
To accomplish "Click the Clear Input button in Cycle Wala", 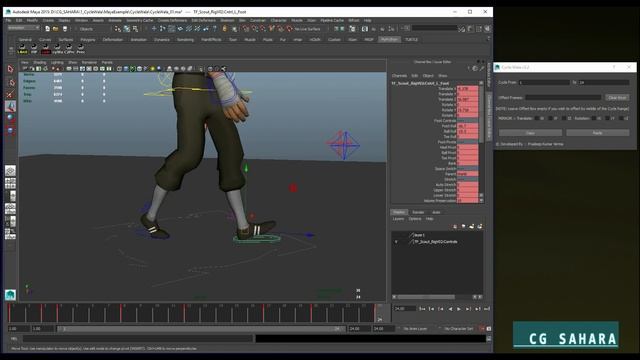I will 617,98.
